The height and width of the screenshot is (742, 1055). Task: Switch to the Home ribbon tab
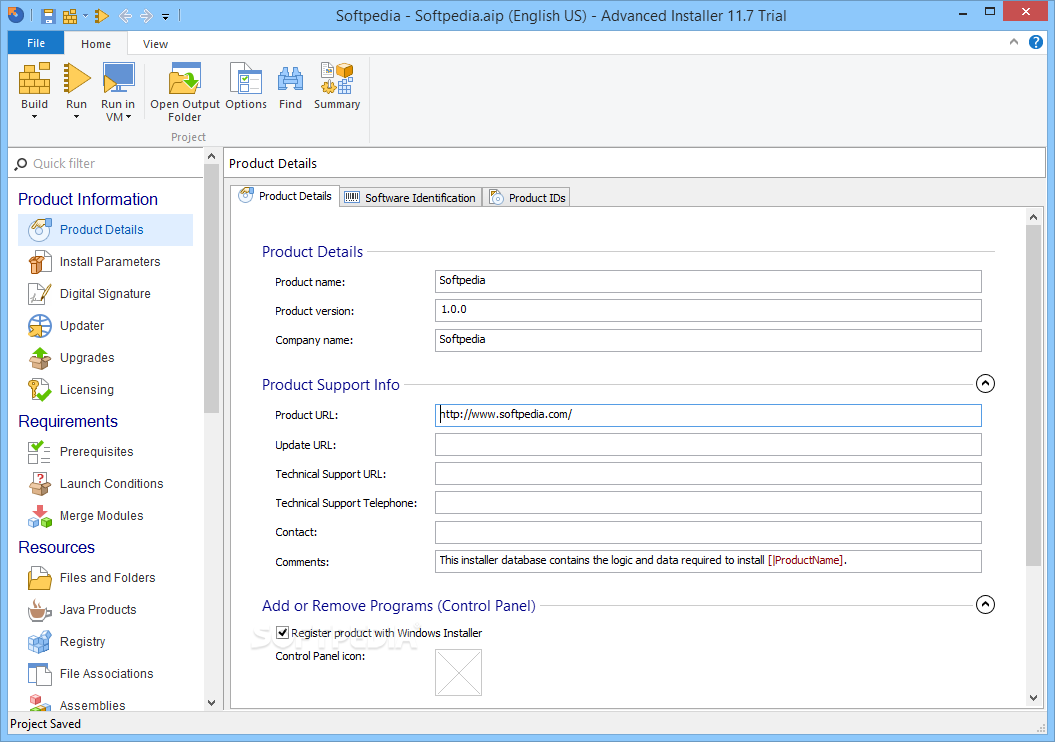pos(96,44)
